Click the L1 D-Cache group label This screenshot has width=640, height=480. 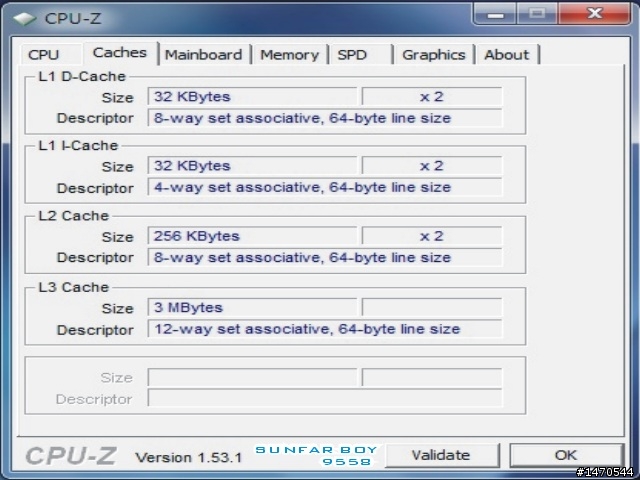click(82, 76)
